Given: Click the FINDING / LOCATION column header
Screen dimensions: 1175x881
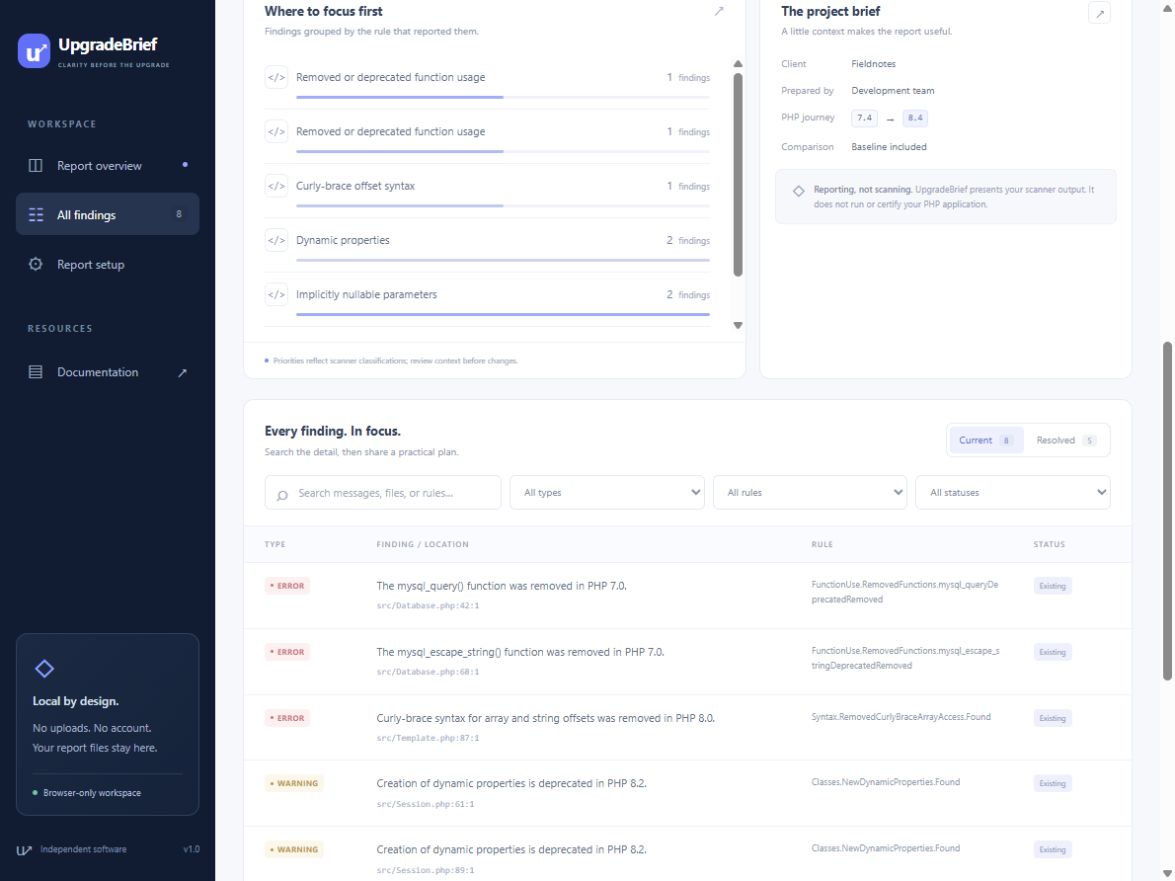Looking at the screenshot, I should 423,545.
